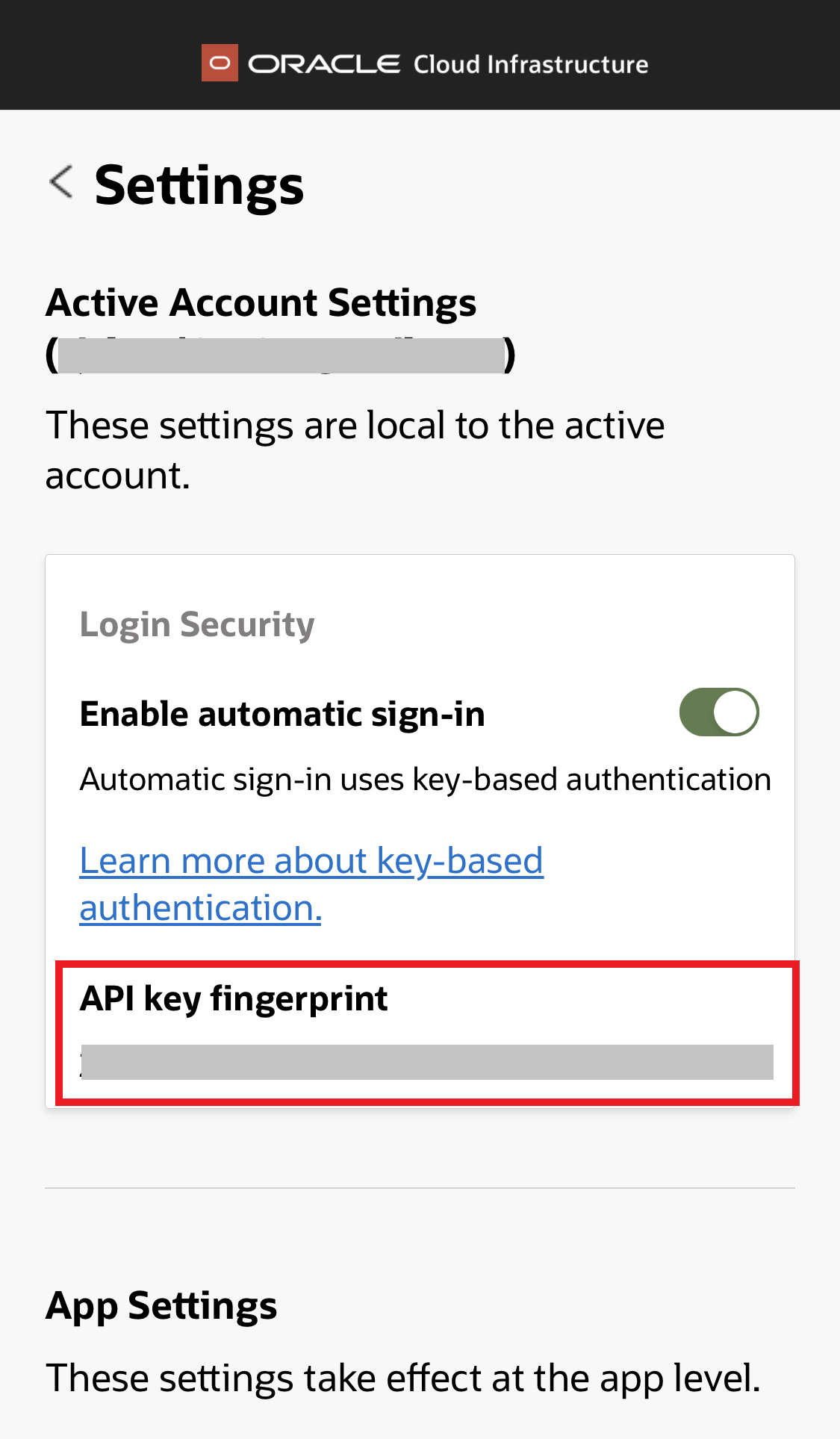840x1439 pixels.
Task: Click the key-based authentication description text
Action: click(425, 780)
